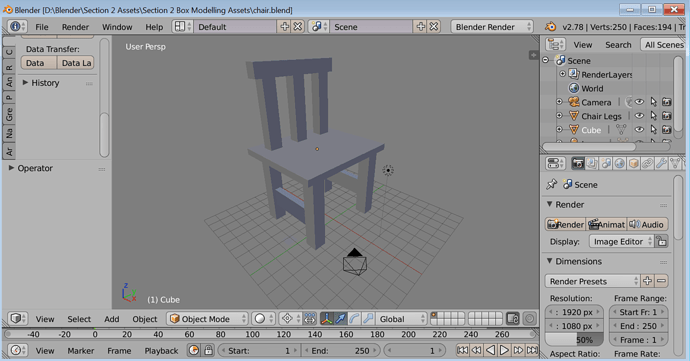690x361 pixels.
Task: Open the Properties editor type selector
Action: pyautogui.click(x=556, y=164)
